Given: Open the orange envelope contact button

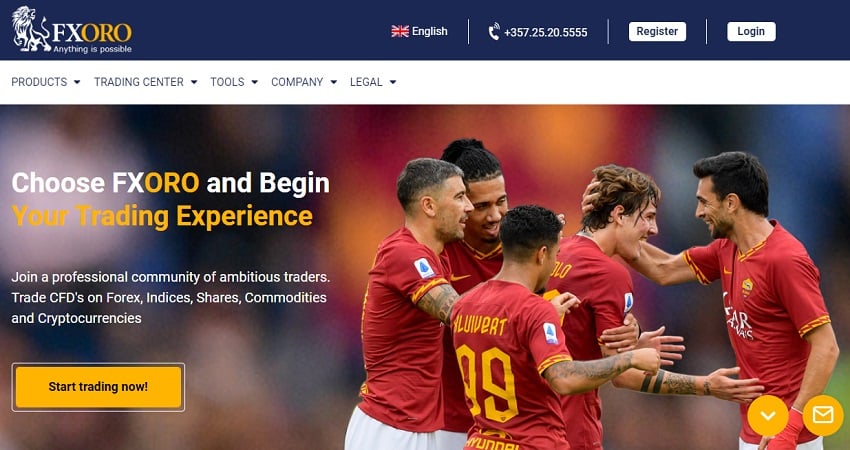Looking at the screenshot, I should [x=823, y=415].
